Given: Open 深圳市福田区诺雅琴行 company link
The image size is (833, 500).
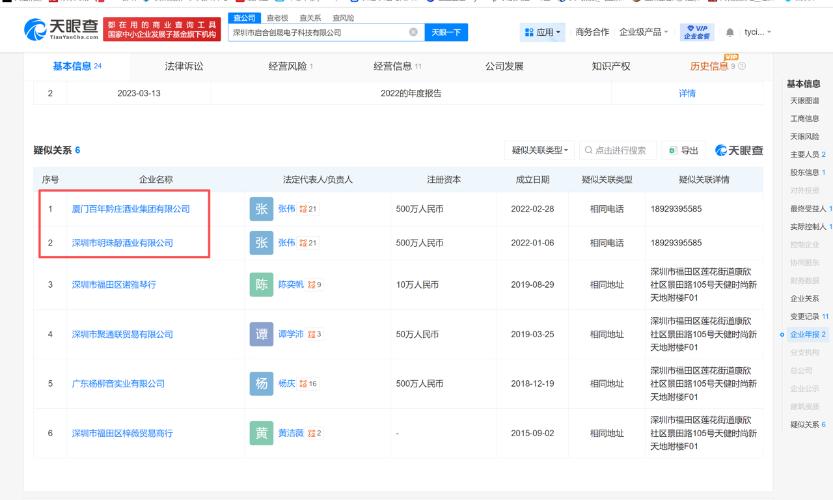Looking at the screenshot, I should point(114,285).
